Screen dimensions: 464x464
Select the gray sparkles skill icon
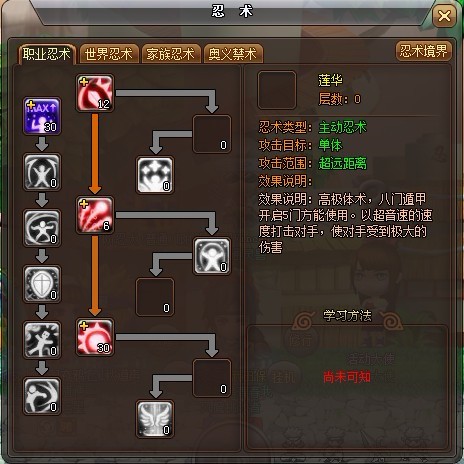tap(155, 175)
